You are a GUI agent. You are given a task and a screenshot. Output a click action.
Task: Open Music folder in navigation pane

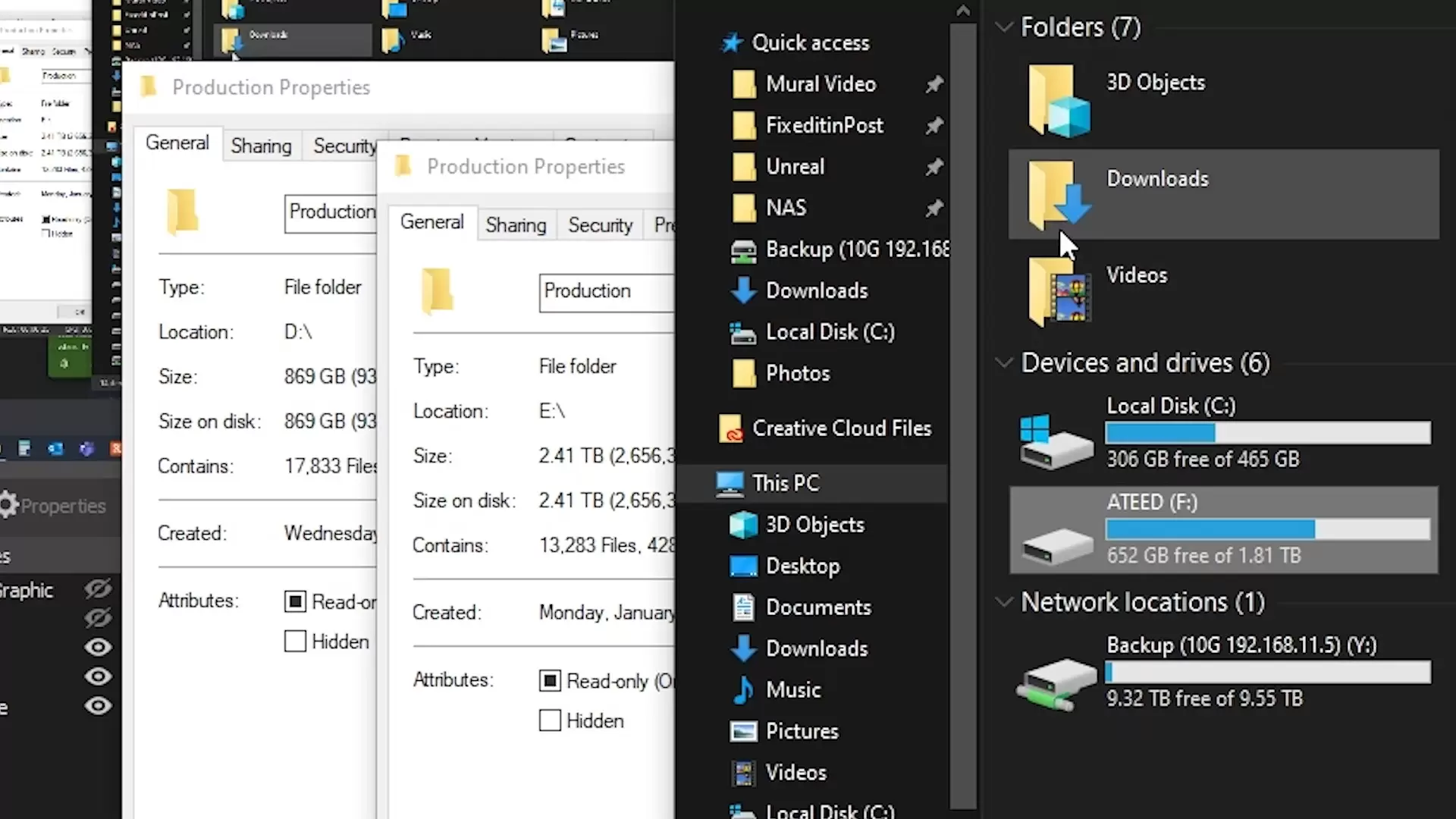[792, 690]
